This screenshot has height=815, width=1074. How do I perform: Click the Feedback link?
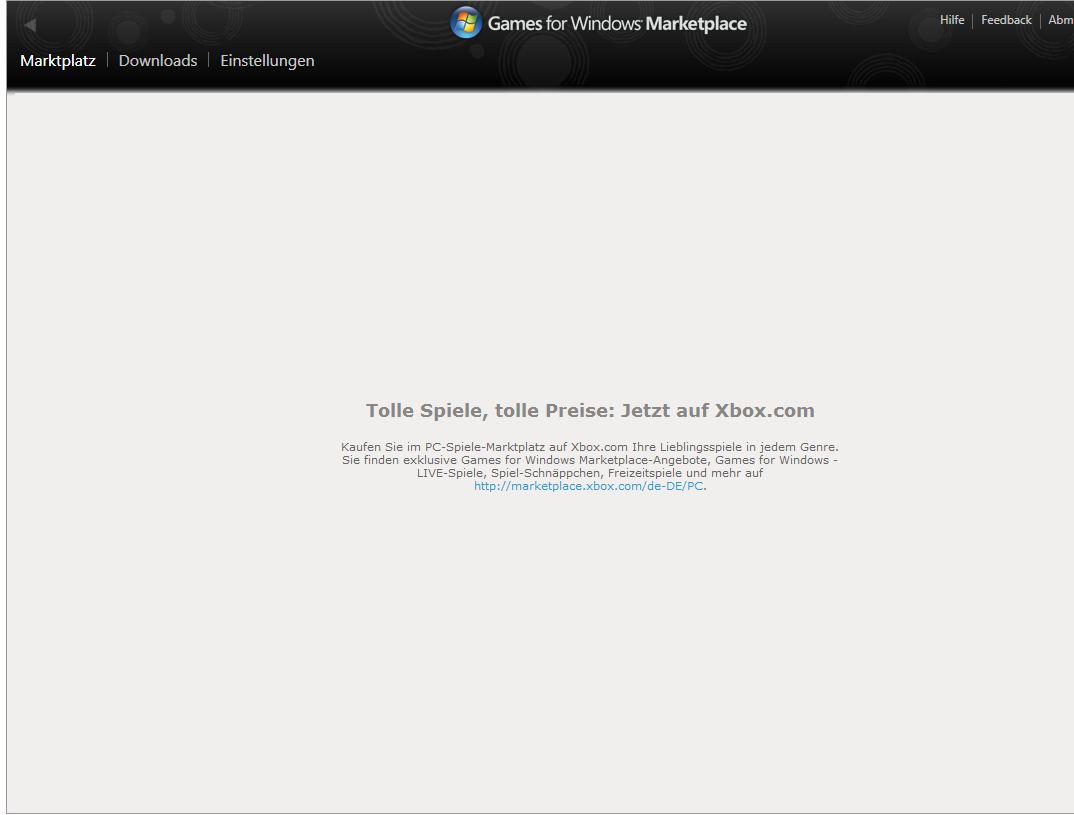[x=1006, y=20]
